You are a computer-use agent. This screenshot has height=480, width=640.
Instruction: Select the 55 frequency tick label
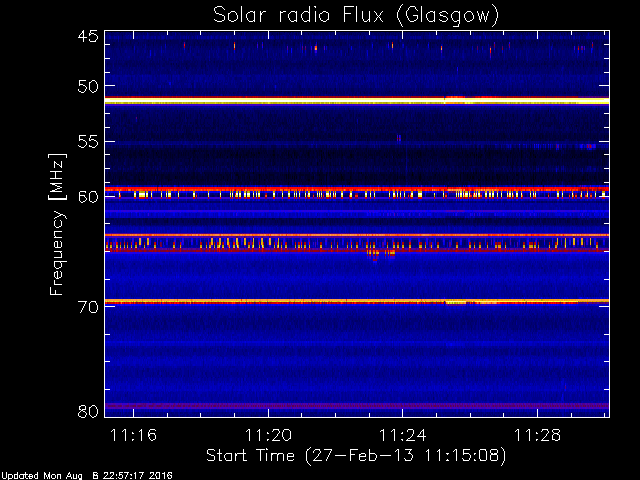click(x=88, y=142)
